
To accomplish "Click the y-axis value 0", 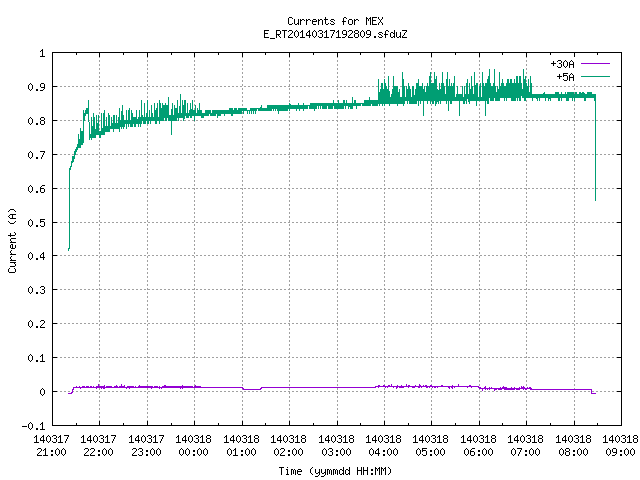I will click(42, 392).
